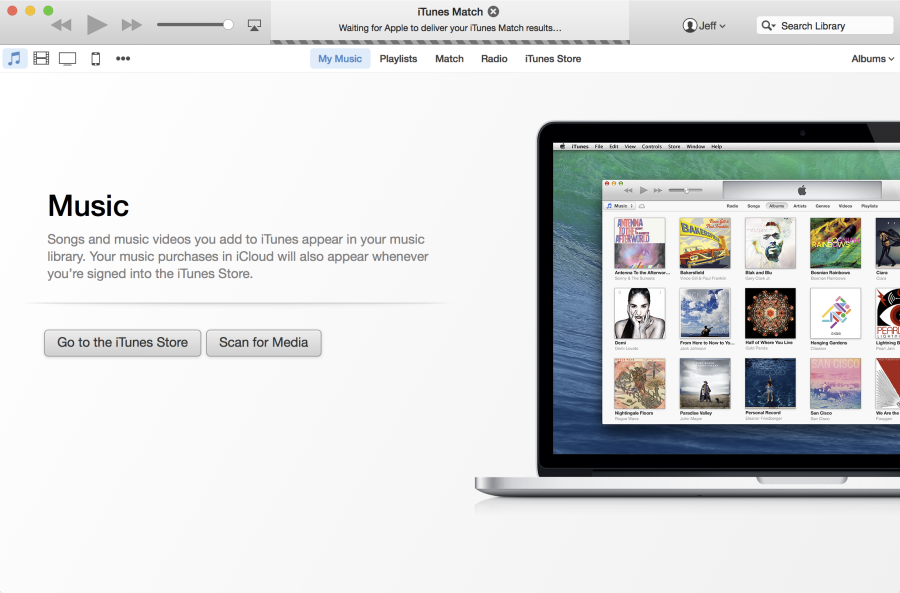Show more library types (ellipsis)
This screenshot has width=900, height=593.
click(123, 59)
